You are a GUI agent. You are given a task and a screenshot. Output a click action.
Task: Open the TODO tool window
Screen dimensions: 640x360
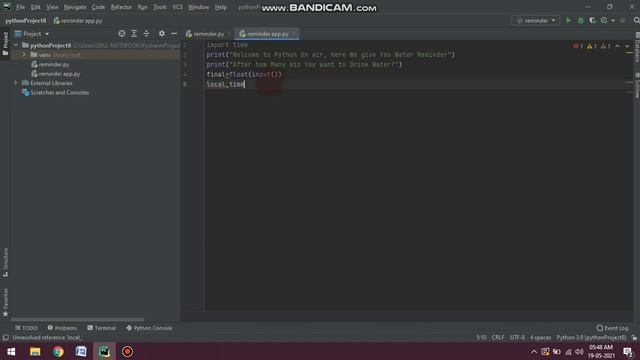pyautogui.click(x=26, y=328)
